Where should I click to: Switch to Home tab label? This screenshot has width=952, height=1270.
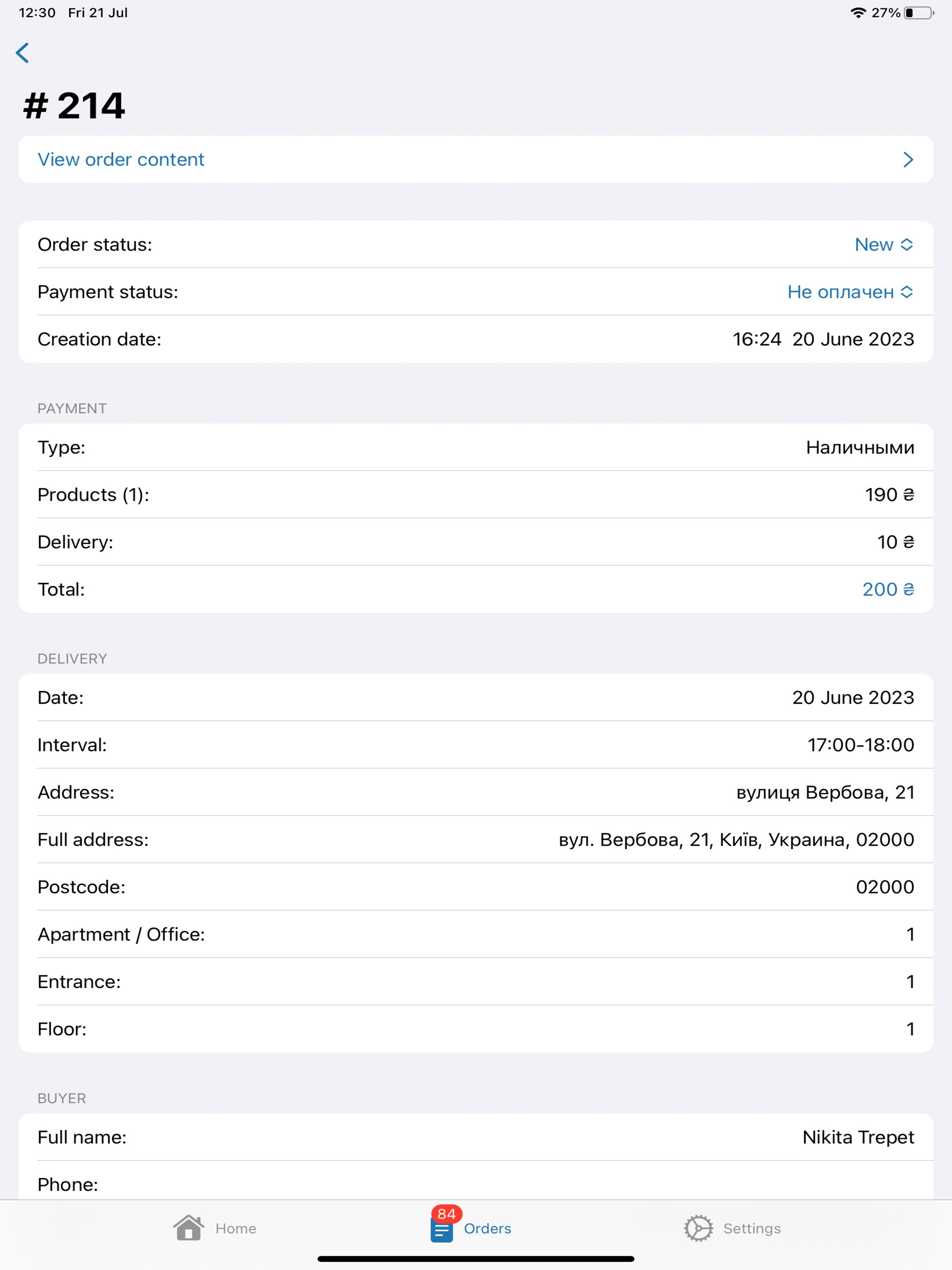(236, 1228)
